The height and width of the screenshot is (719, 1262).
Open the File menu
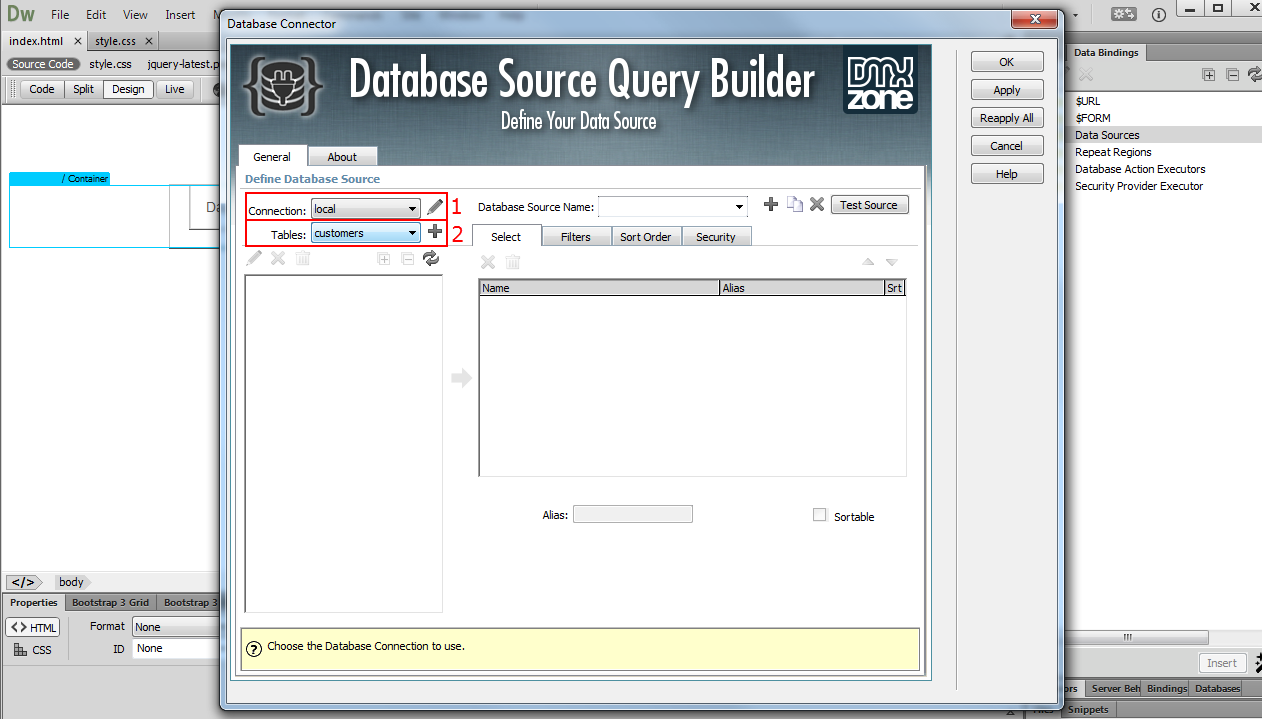point(60,15)
